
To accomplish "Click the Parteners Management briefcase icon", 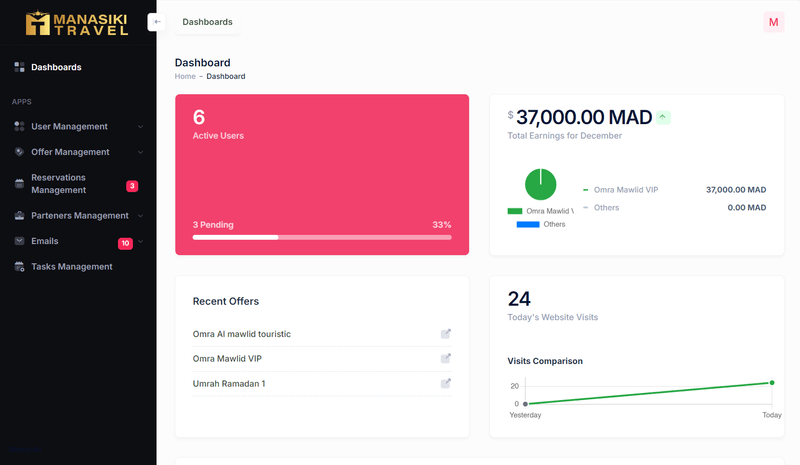I will [x=20, y=215].
